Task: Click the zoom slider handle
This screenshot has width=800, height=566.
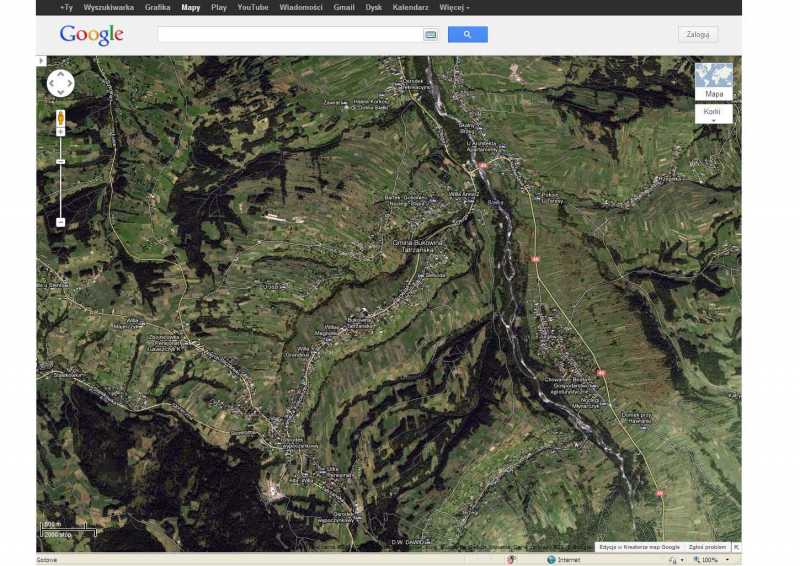Action: (x=60, y=162)
